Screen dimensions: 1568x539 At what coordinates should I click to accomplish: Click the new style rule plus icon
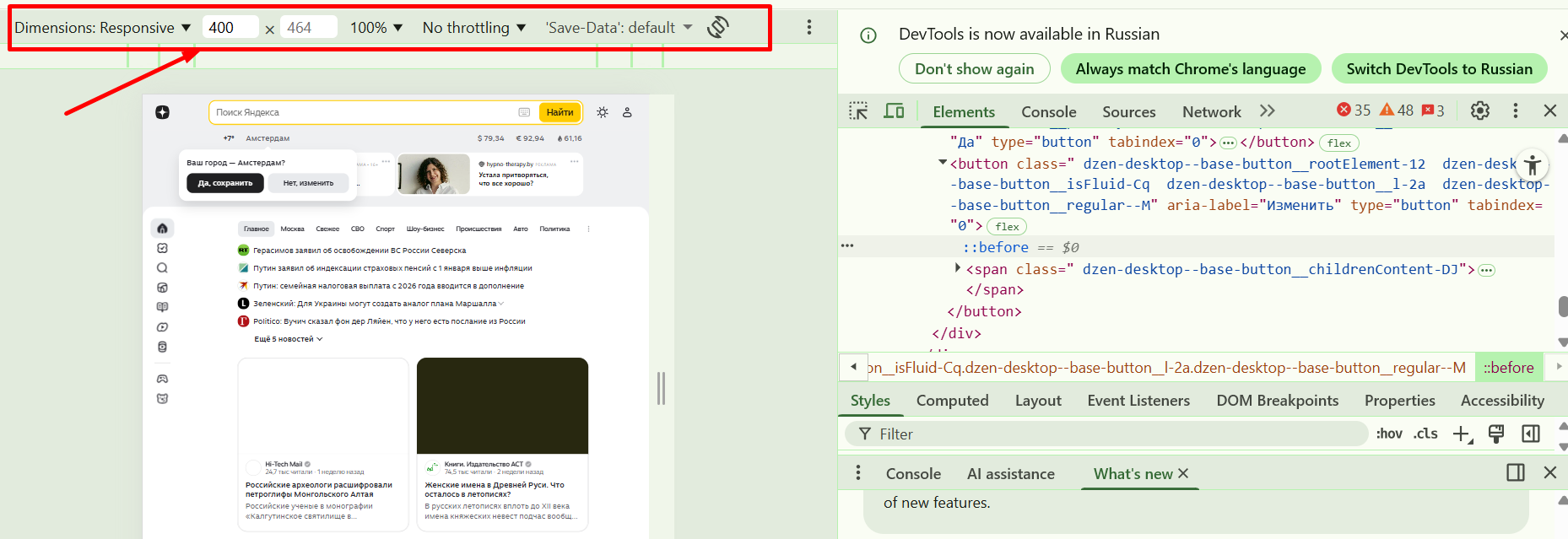coord(1462,434)
